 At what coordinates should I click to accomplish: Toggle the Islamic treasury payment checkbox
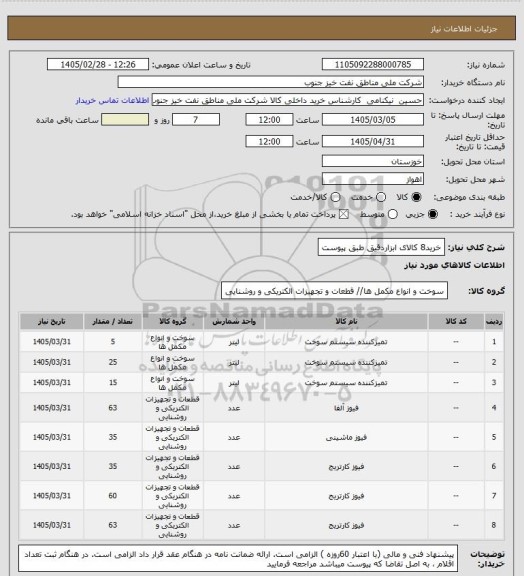tap(344, 214)
